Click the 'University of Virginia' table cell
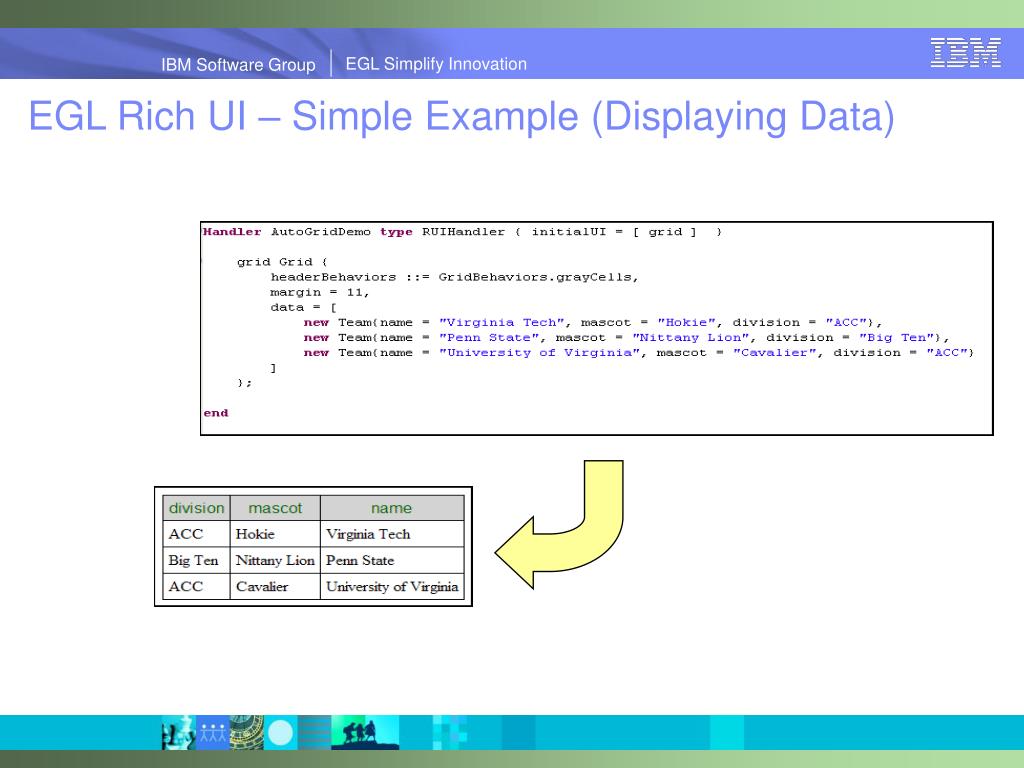 [392, 586]
